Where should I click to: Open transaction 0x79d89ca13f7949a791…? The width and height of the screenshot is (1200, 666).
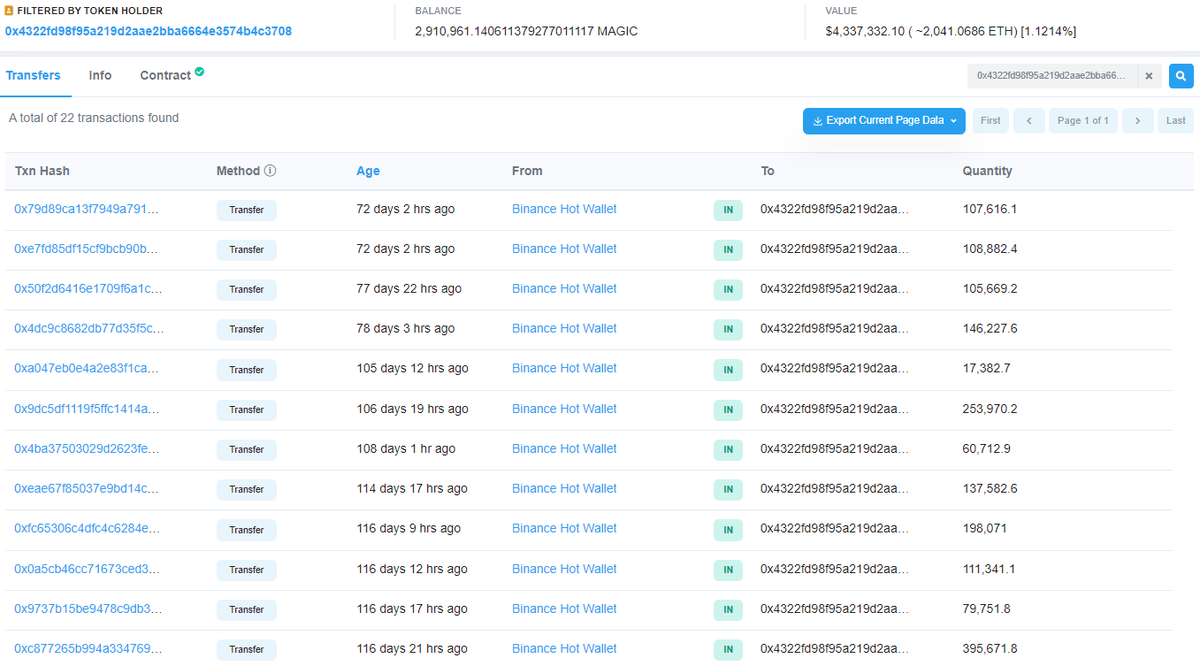click(x=87, y=209)
